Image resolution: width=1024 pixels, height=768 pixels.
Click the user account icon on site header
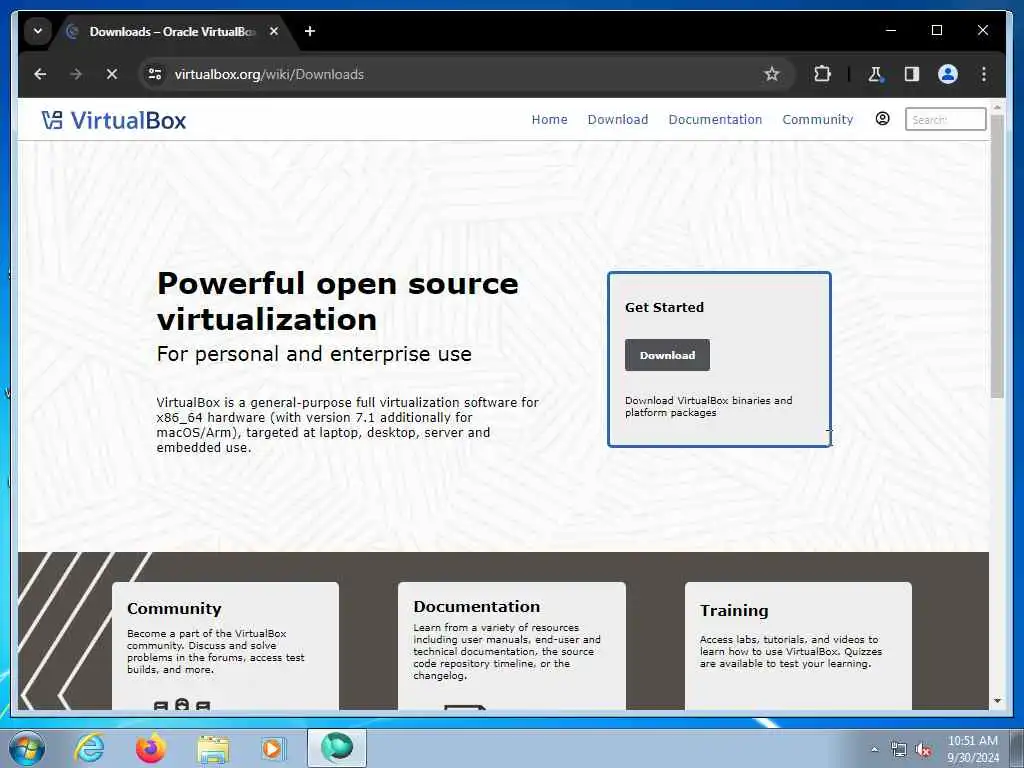pos(882,119)
